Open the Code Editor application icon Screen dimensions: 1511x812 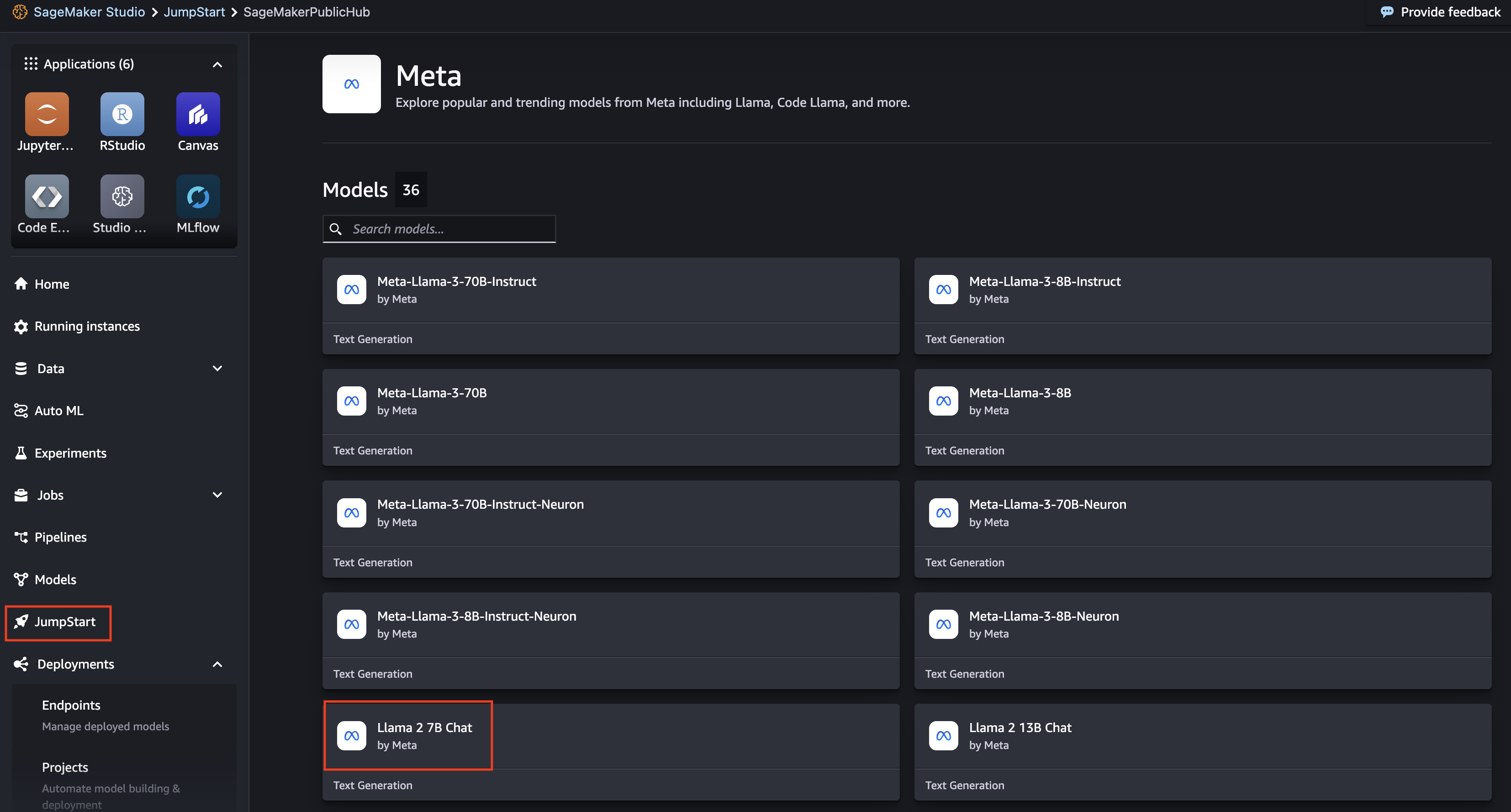click(x=46, y=196)
